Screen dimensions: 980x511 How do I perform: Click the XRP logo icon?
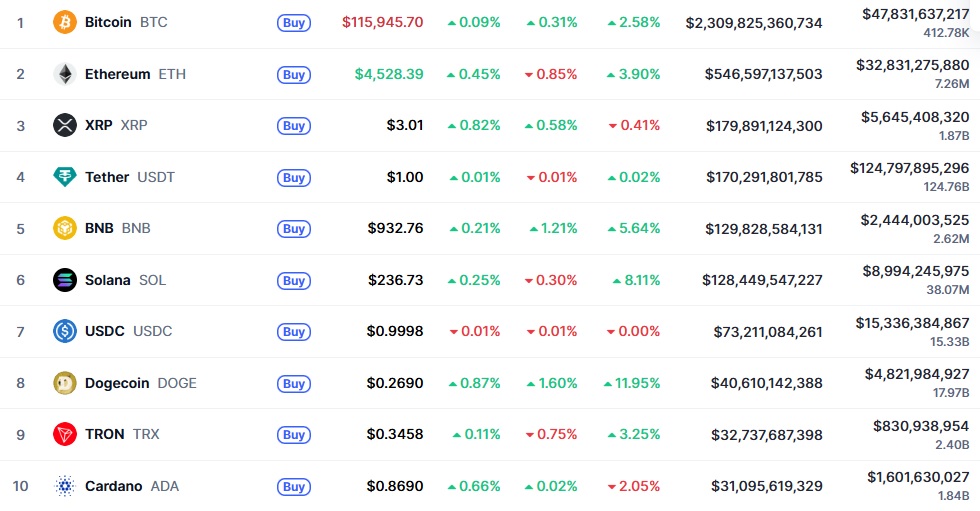click(65, 126)
